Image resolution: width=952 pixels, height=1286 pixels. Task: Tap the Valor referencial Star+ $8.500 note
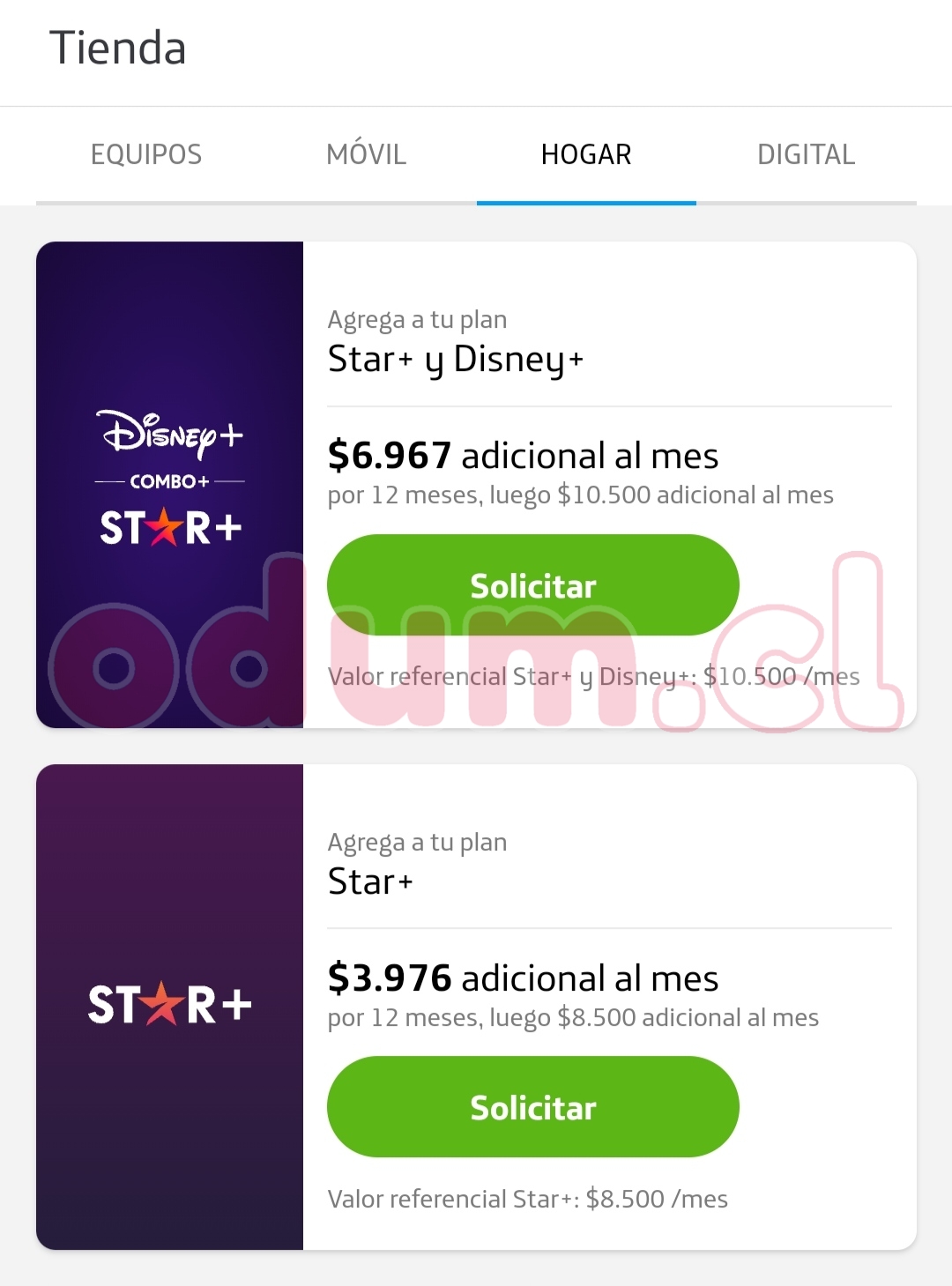(x=527, y=1199)
